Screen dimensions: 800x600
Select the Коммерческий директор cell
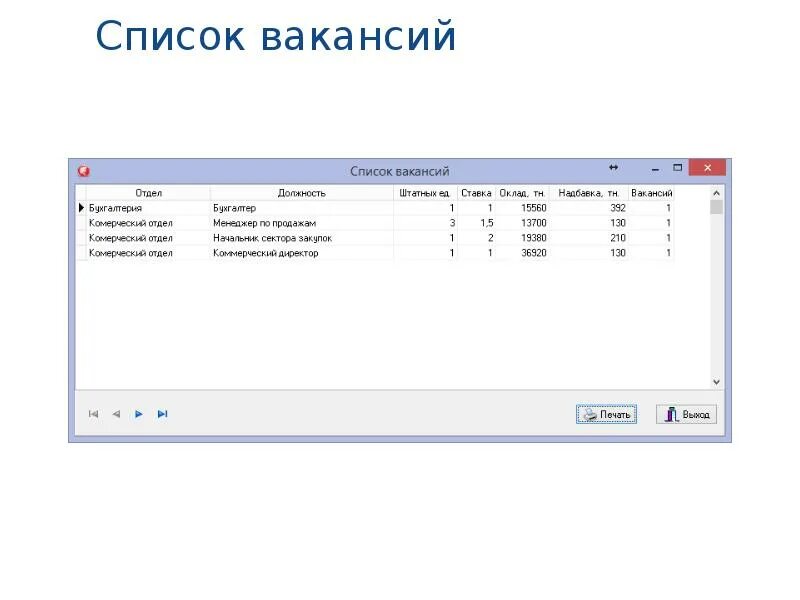pos(302,253)
